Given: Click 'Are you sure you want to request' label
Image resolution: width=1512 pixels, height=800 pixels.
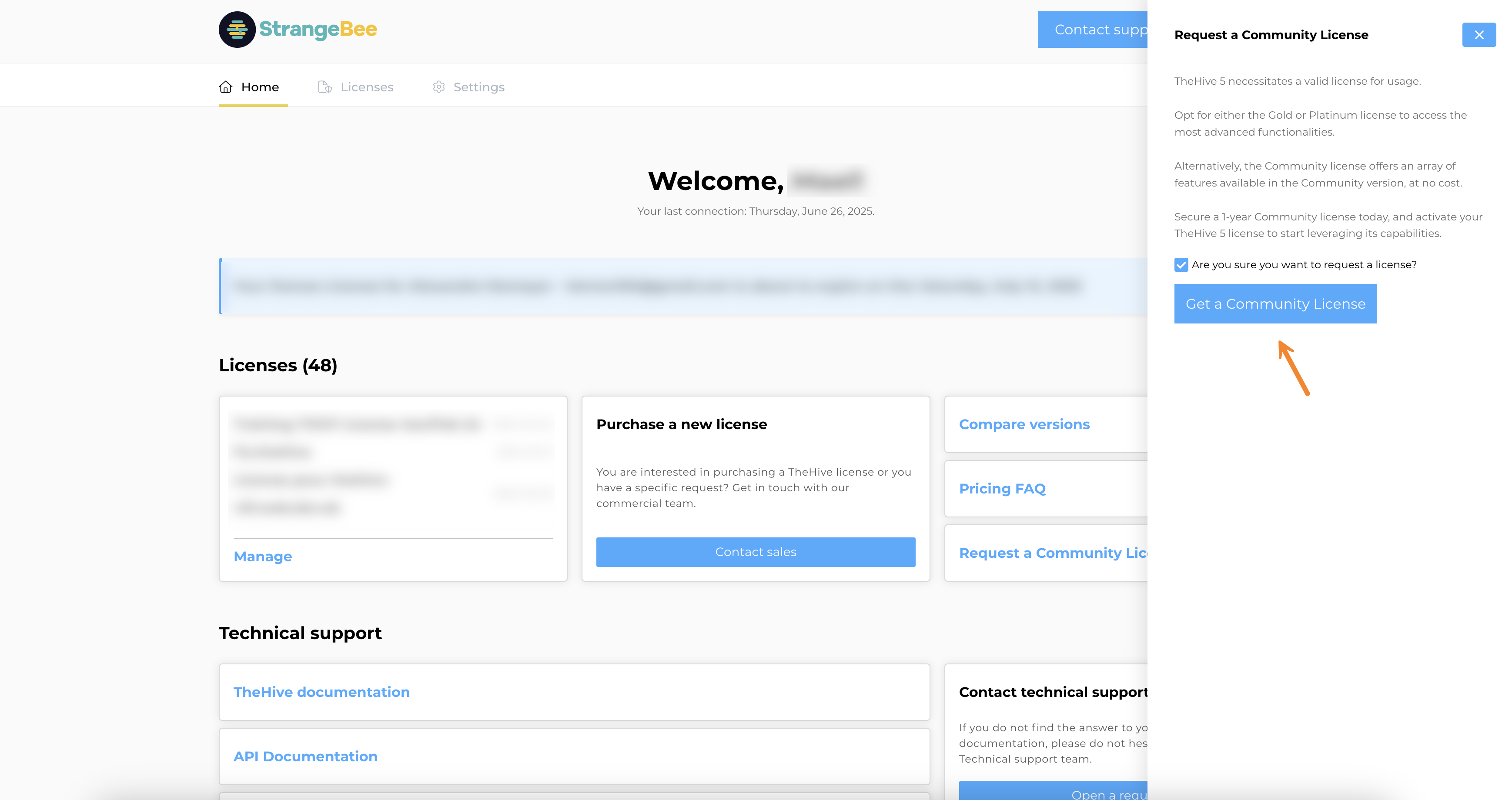Looking at the screenshot, I should [1304, 264].
